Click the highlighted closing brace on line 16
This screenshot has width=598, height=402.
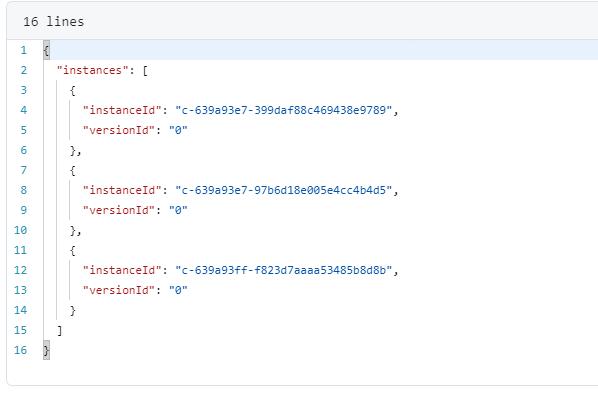click(x=47, y=350)
